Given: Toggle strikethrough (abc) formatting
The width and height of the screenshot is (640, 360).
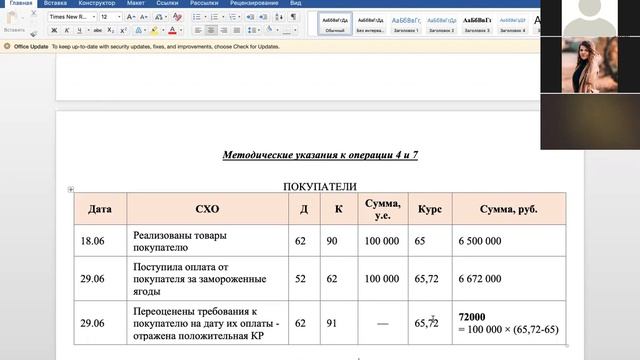Looking at the screenshot, I should click(x=98, y=30).
